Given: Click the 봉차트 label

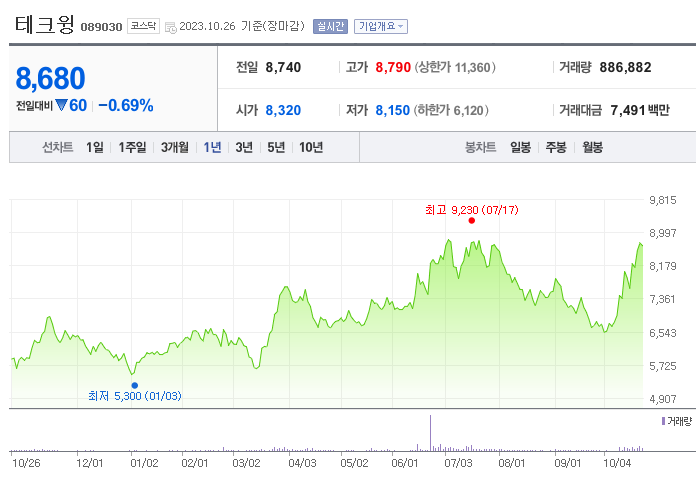Looking at the screenshot, I should point(480,147).
